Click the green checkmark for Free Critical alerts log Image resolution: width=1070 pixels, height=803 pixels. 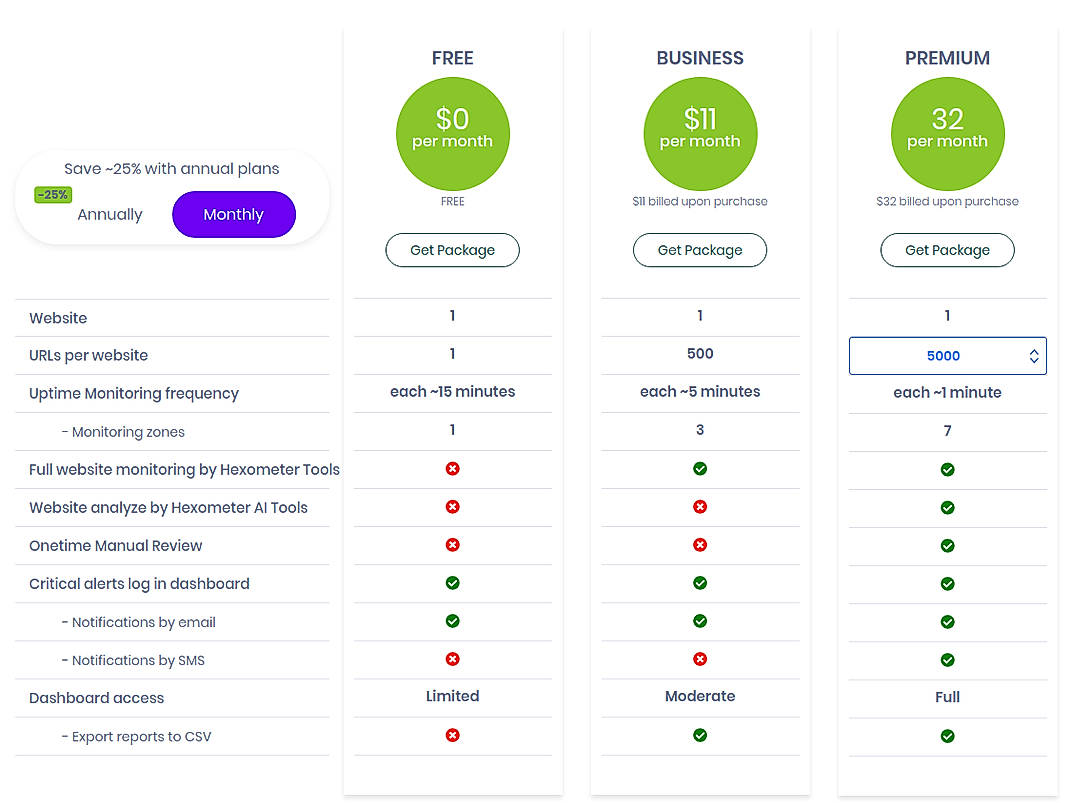[452, 583]
